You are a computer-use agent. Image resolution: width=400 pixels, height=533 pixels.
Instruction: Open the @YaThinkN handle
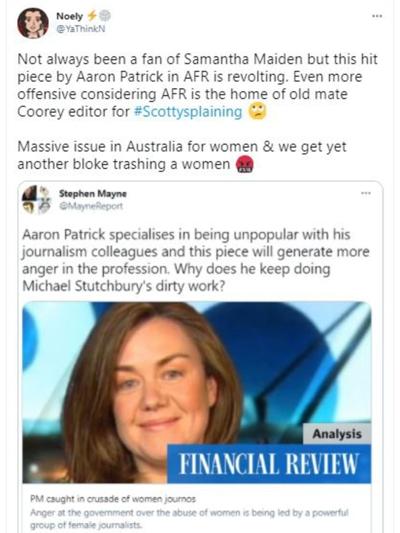pyautogui.click(x=81, y=29)
